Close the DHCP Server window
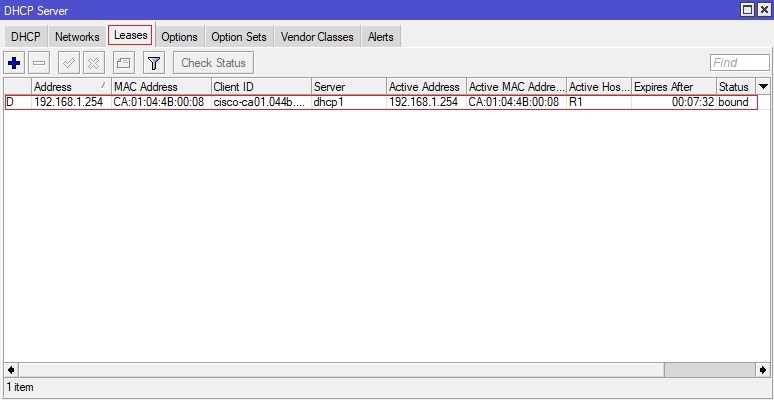Image resolution: width=774 pixels, height=400 pixels. (764, 9)
